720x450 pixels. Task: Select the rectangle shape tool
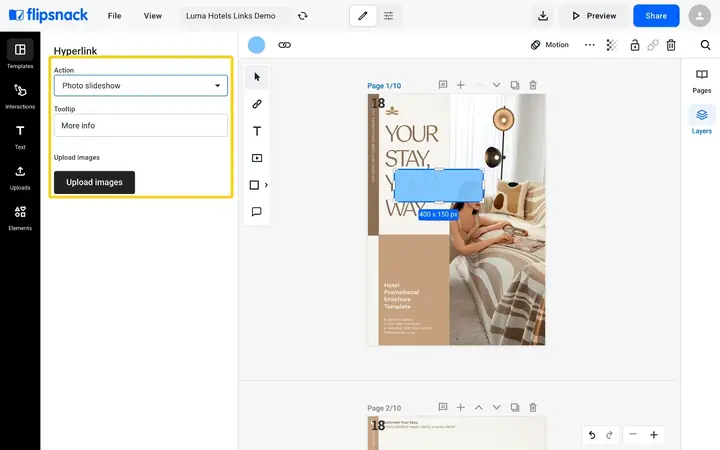pos(254,185)
